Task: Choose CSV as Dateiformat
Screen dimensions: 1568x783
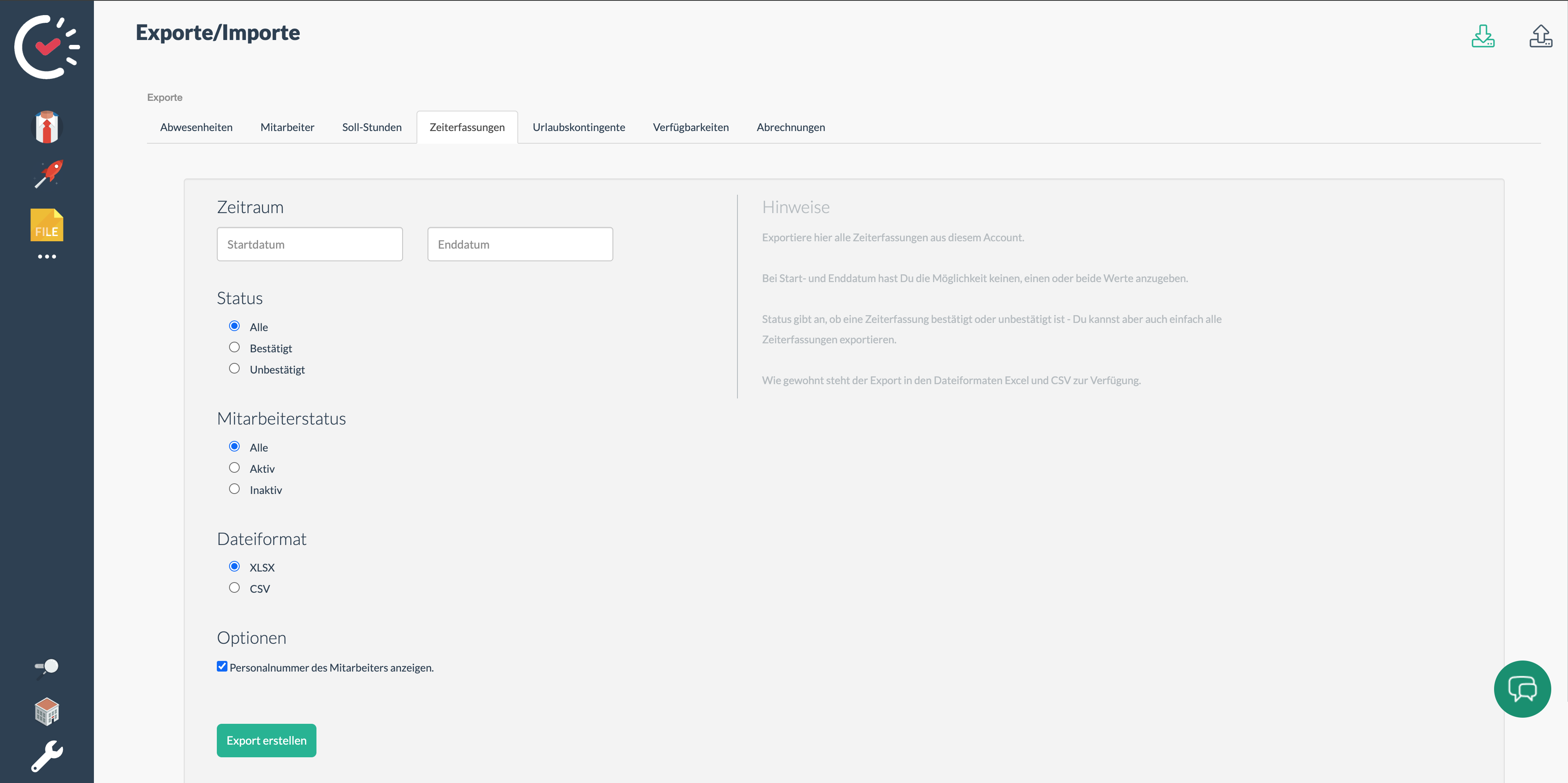Action: (x=234, y=588)
